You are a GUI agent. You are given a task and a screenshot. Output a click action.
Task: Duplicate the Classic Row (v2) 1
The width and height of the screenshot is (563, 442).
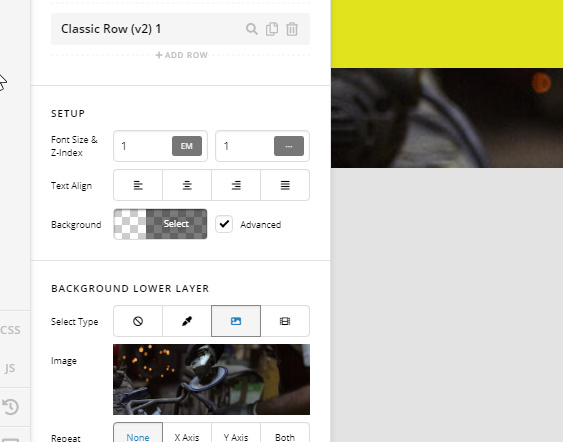coord(272,29)
